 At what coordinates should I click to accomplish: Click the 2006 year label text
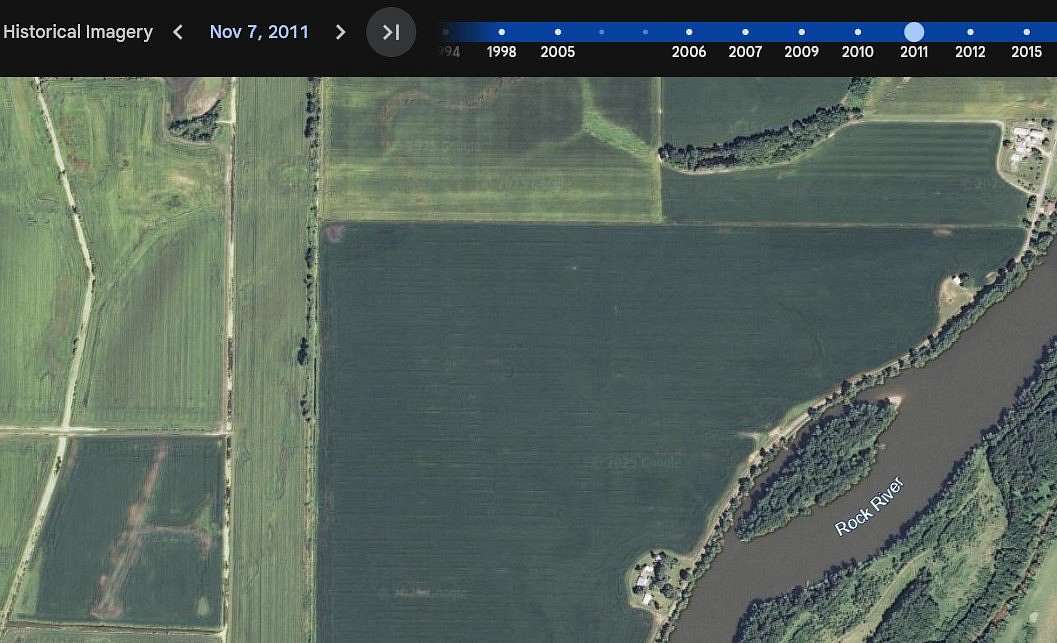[689, 52]
